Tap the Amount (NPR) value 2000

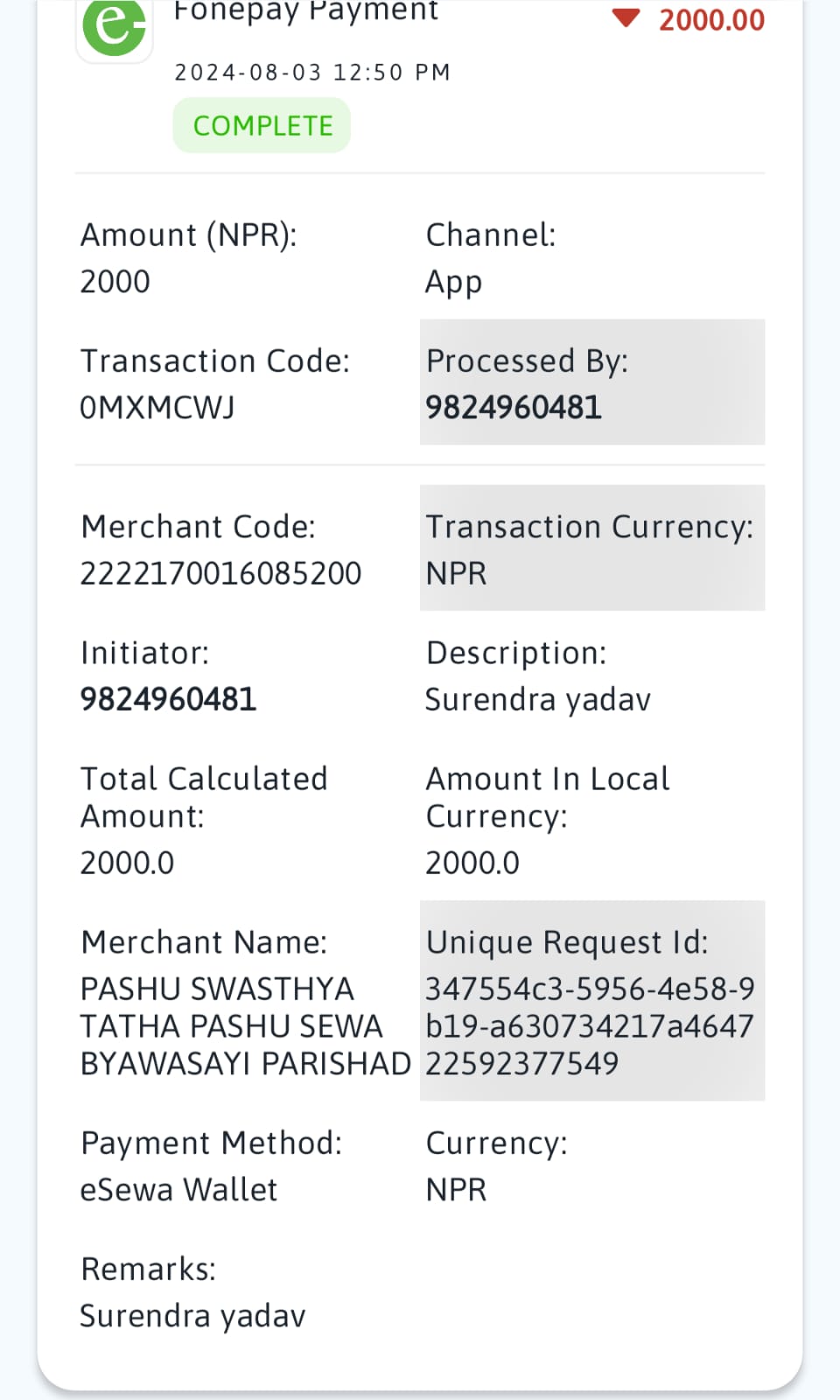point(115,282)
